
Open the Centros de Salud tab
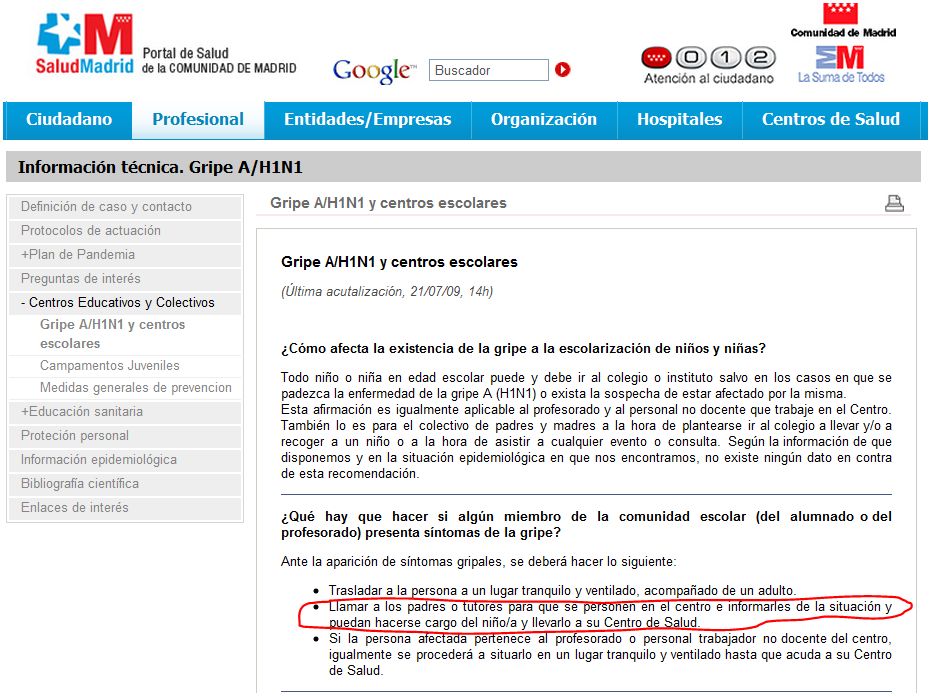(x=830, y=120)
